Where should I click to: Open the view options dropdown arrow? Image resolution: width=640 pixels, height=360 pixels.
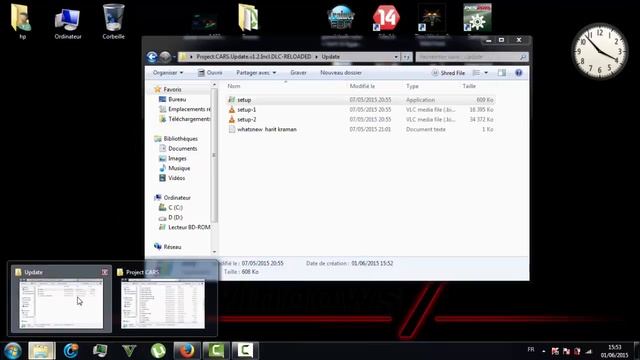486,73
